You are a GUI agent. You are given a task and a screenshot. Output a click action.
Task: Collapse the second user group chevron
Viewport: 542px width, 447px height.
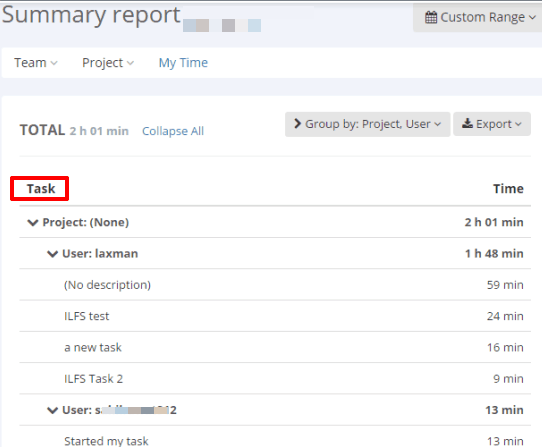pyautogui.click(x=52, y=410)
